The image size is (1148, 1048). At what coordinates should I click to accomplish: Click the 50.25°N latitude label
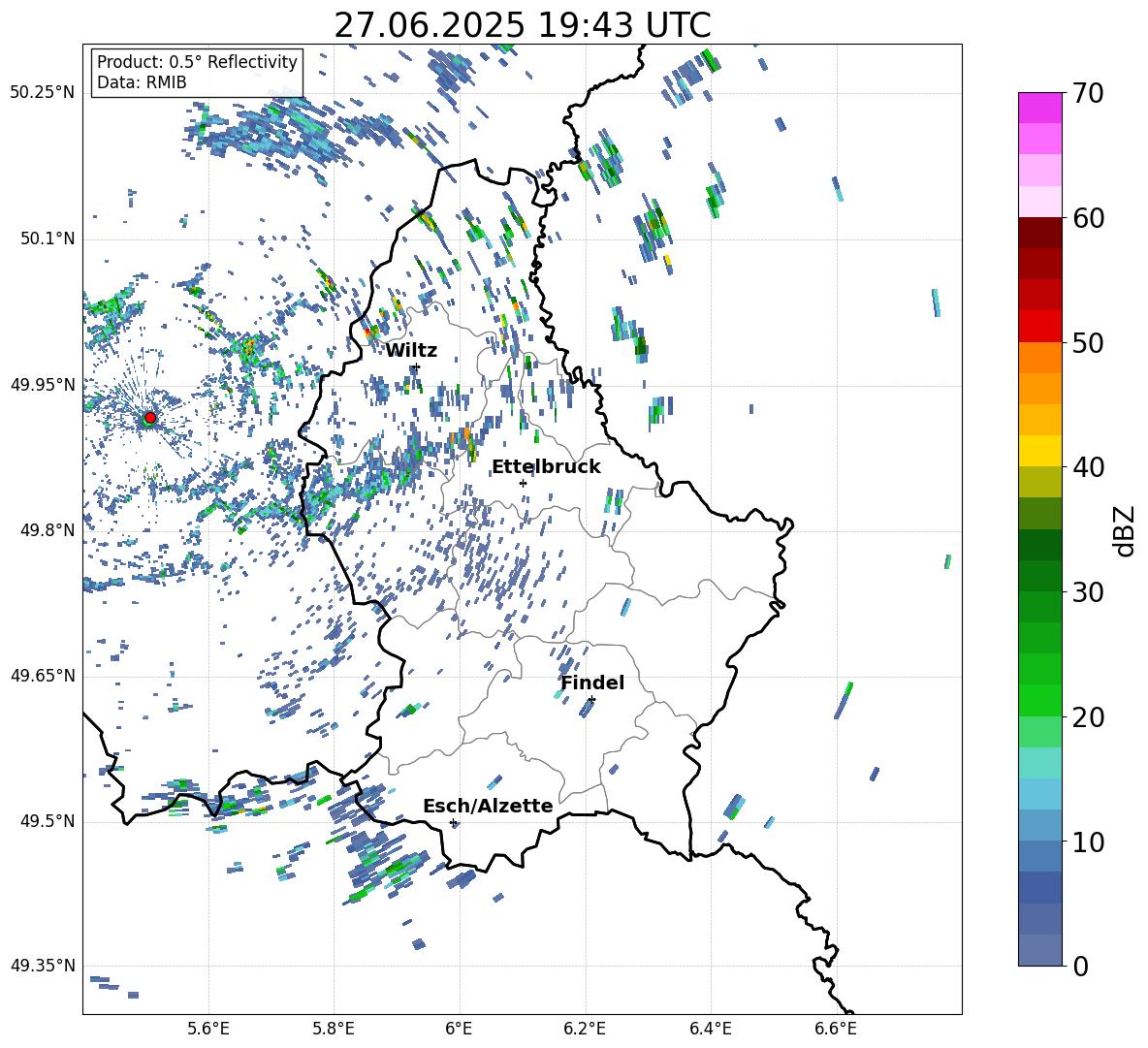point(42,93)
